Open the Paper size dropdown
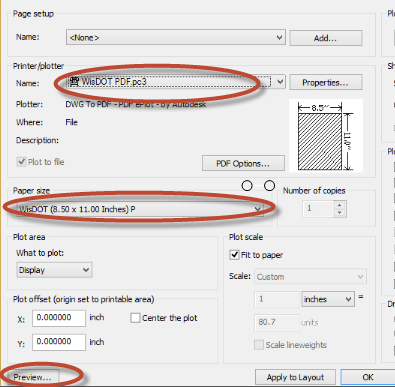Image resolution: width=395 pixels, height=387 pixels. click(x=140, y=209)
